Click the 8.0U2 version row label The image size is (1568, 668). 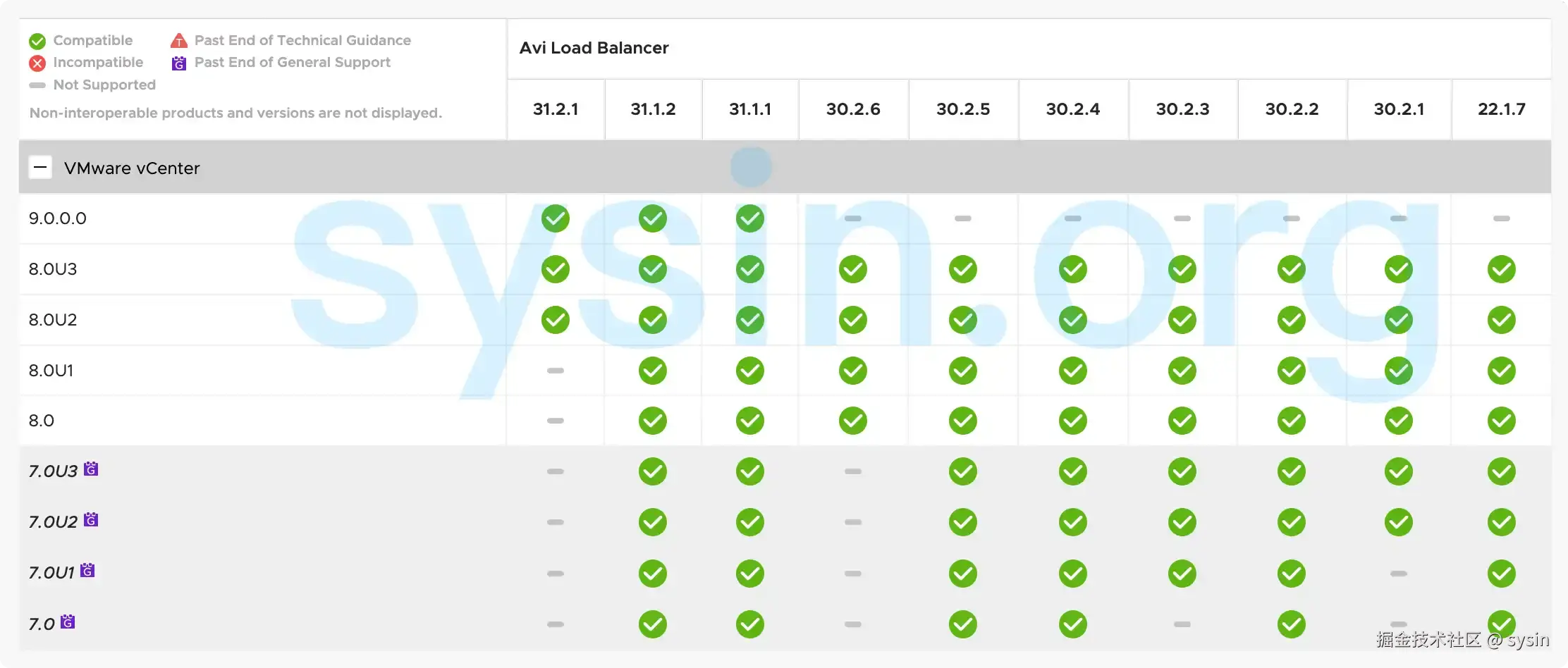53,320
